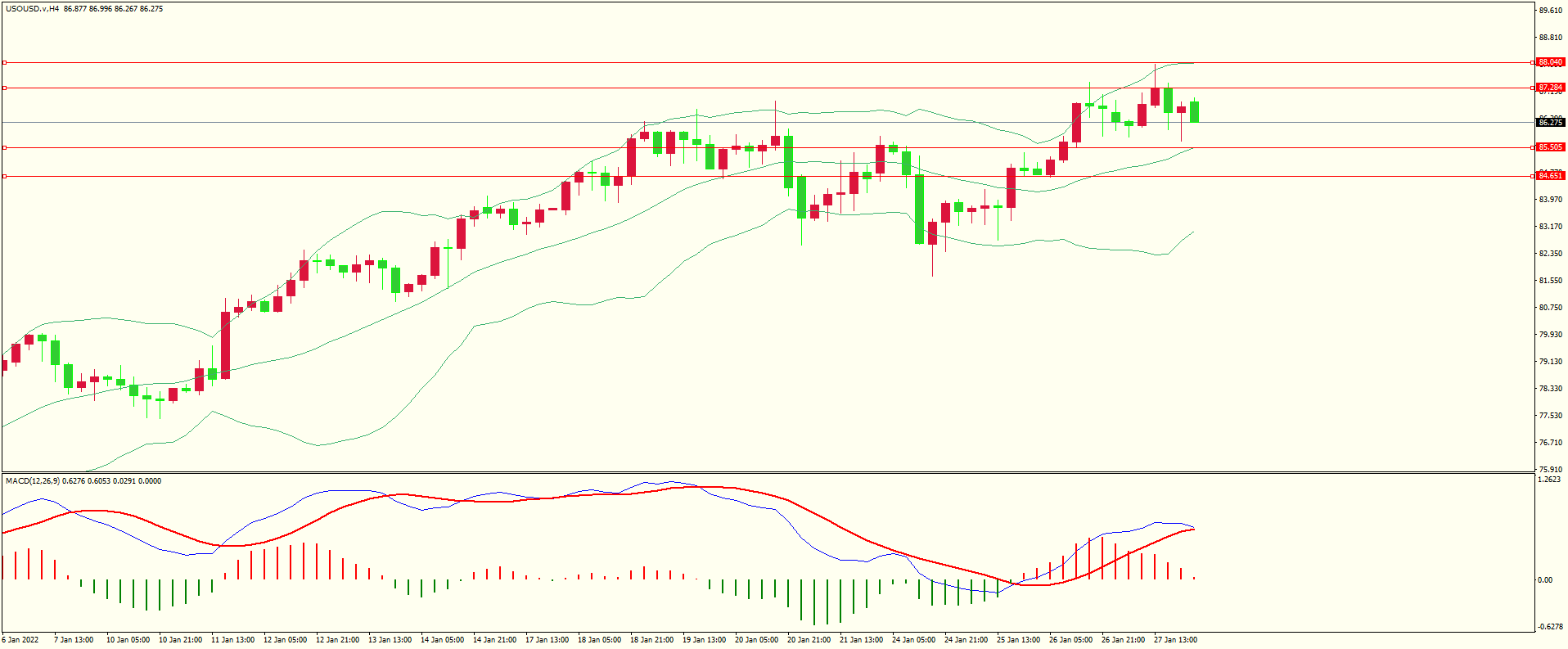The width and height of the screenshot is (1568, 649).
Task: Click the current price tag 86.275
Action: 1550,123
